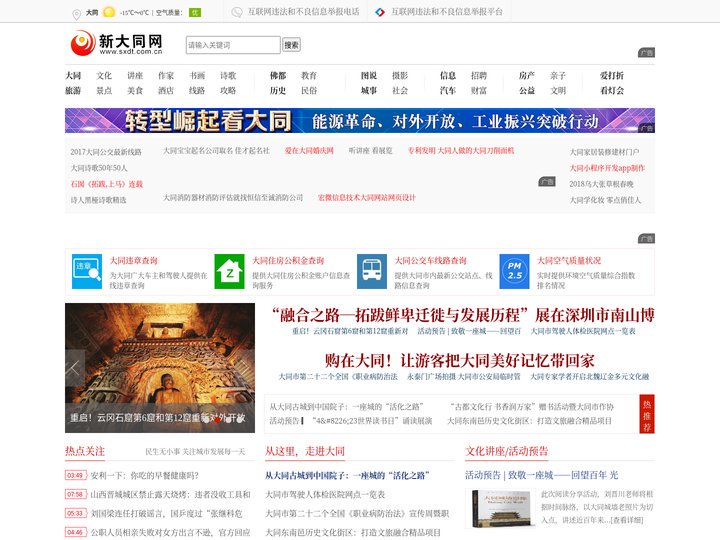Click the 广告 tag above service cards
Screen dimensions: 720x540
pos(647,239)
